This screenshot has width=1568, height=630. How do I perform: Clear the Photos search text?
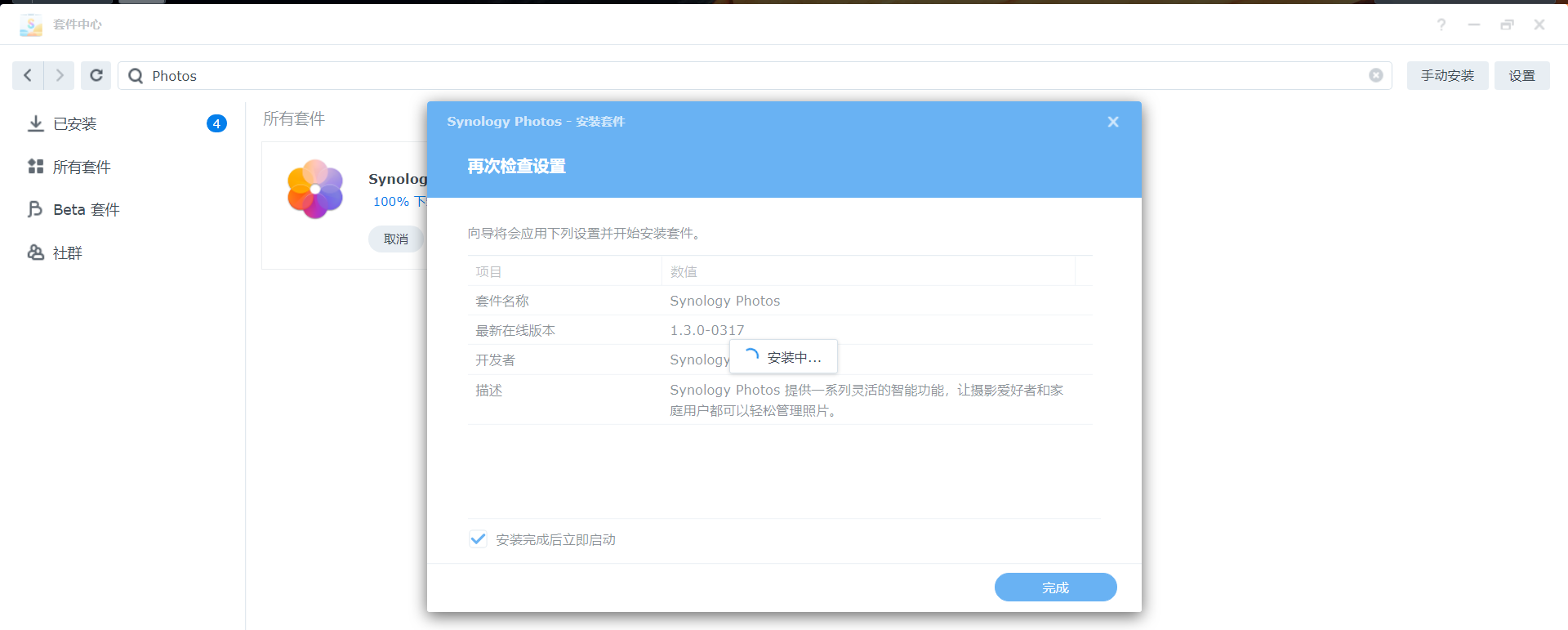click(1376, 75)
